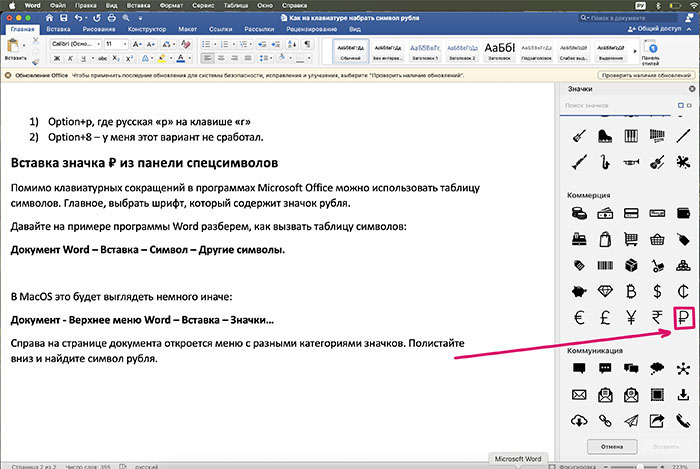
Task: Toggle italic formatting (К)
Action: click(x=70, y=58)
